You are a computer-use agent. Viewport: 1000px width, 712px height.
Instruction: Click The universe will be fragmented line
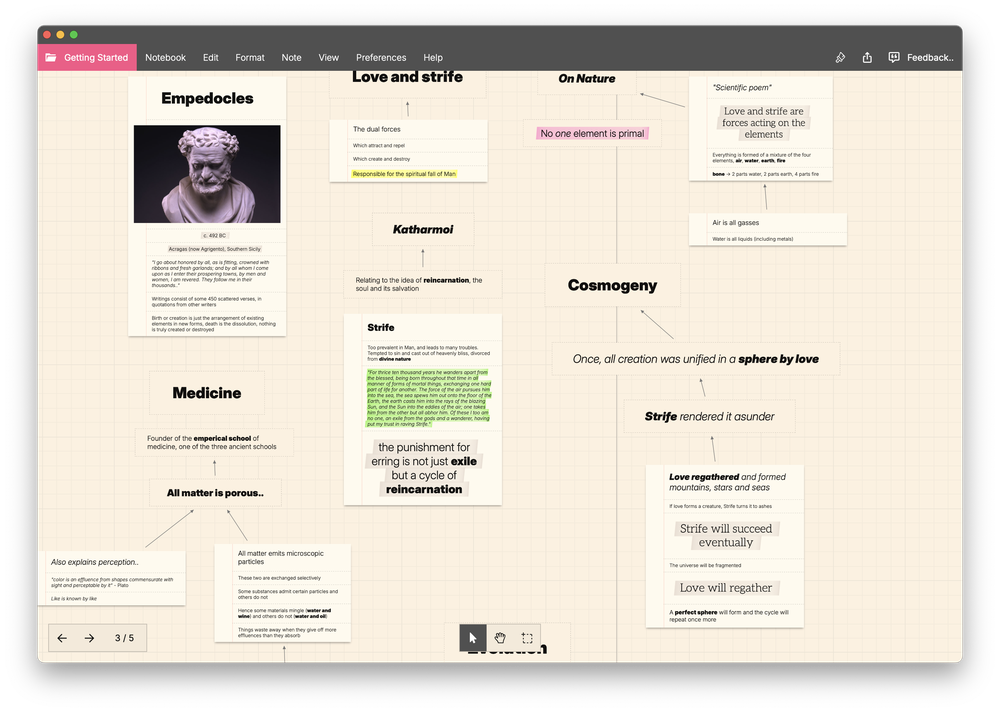click(705, 565)
